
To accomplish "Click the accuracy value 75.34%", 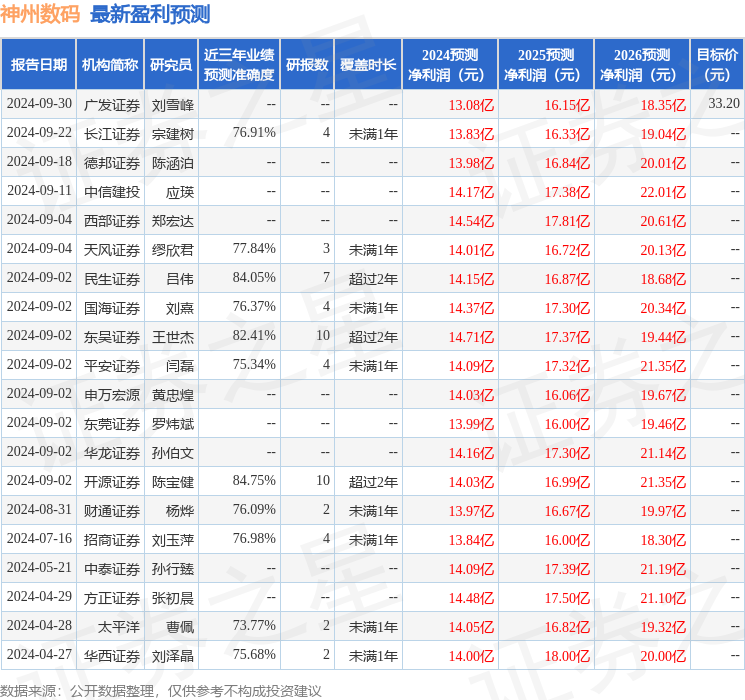I will point(254,364).
